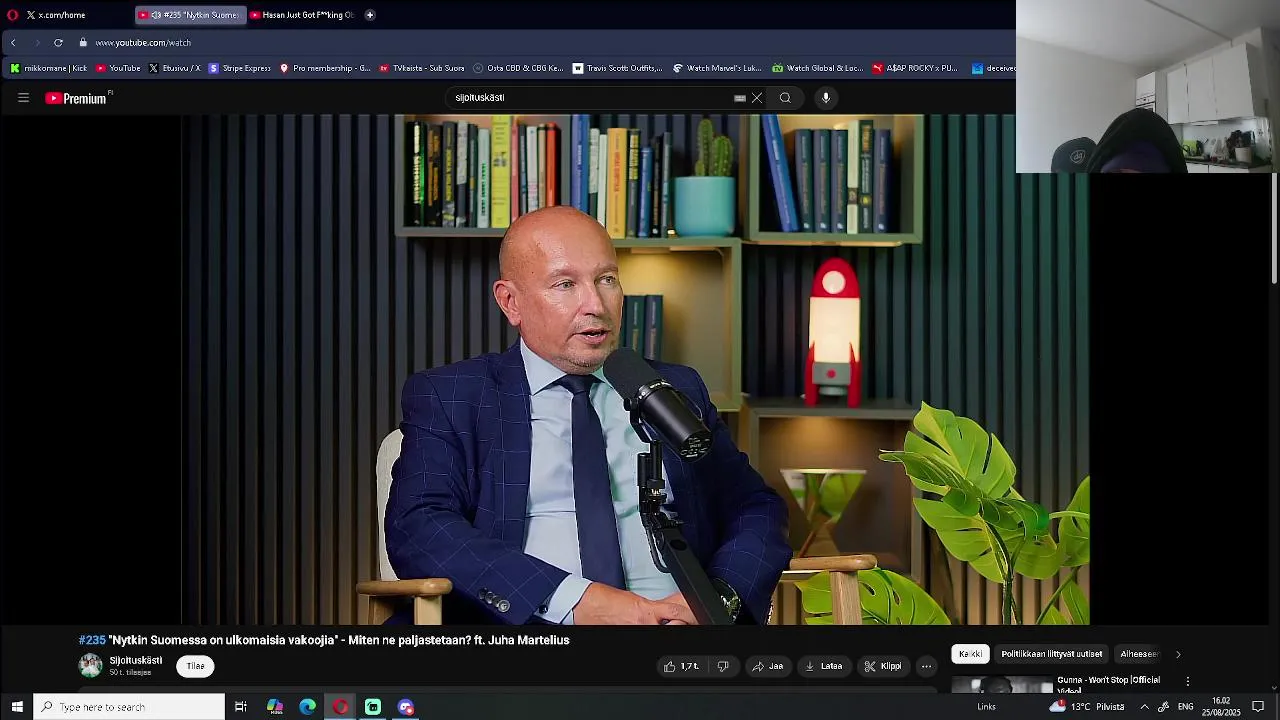Screen dimensions: 1280x720
Task: Open the Sijoituskästi channel name link
Action: click(136, 660)
